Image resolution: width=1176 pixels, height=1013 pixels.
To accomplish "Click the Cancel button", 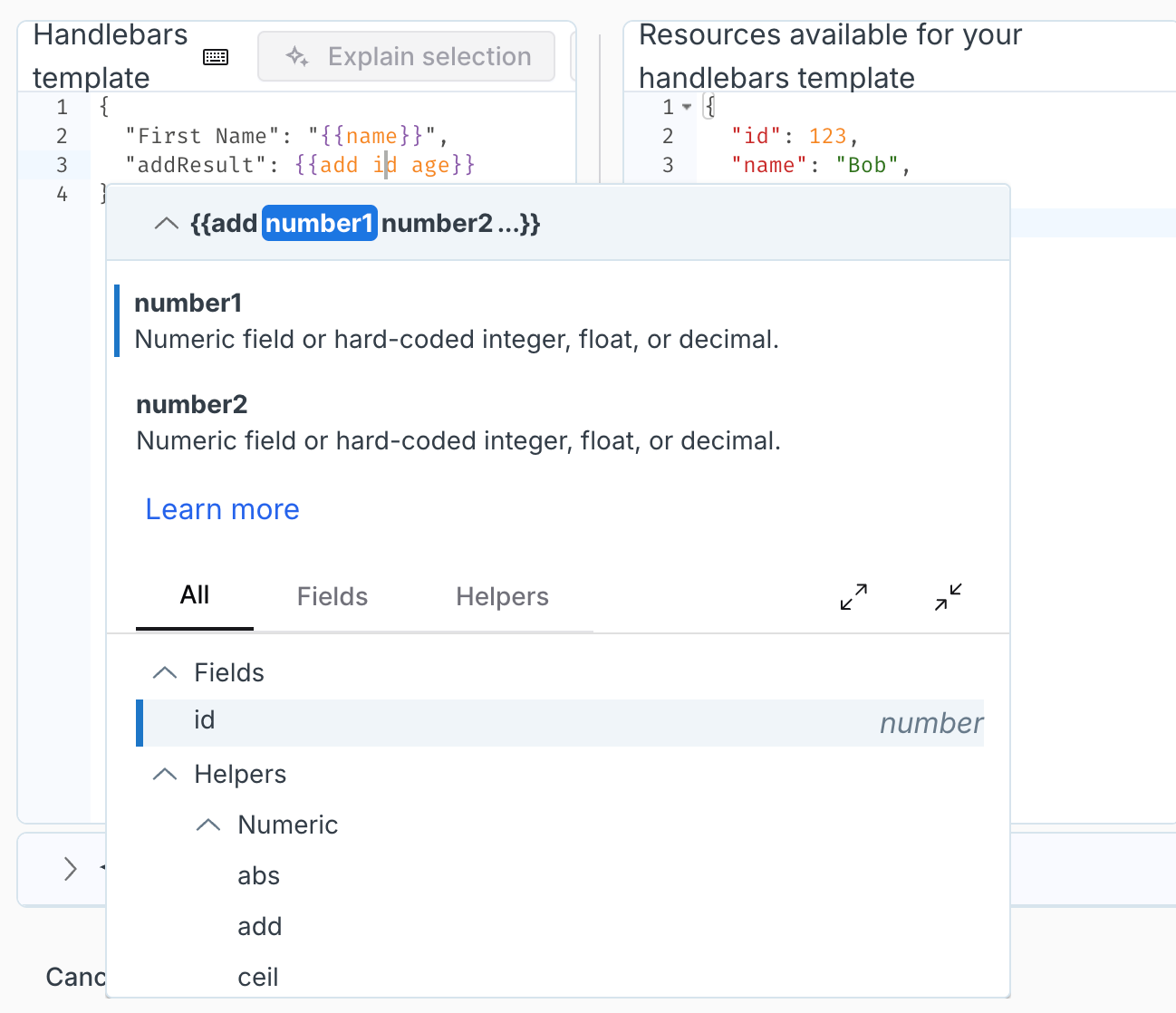I will [76, 977].
